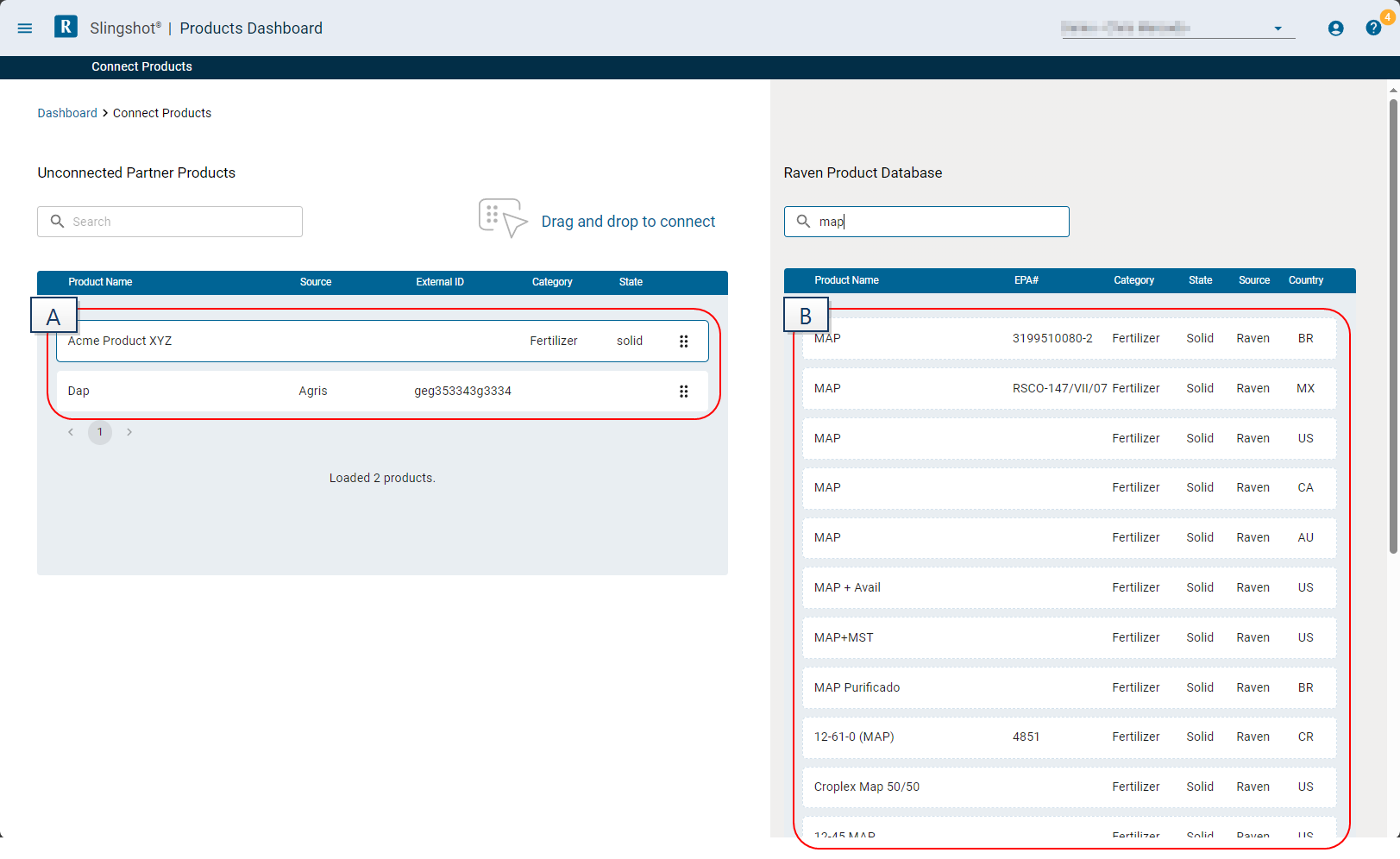The image size is (1400, 859).
Task: Grab the drag handle for Dap row
Action: pos(683,392)
